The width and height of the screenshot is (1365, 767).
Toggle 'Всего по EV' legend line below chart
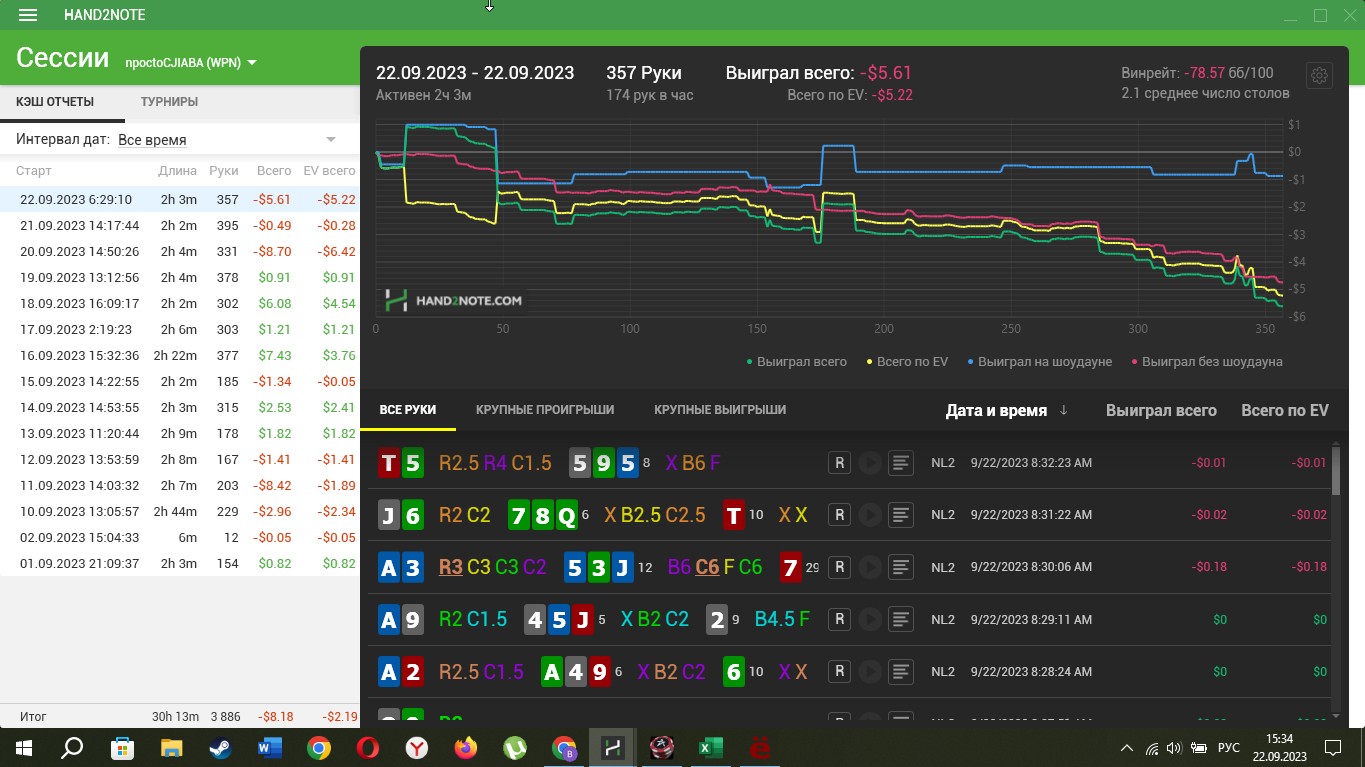907,361
